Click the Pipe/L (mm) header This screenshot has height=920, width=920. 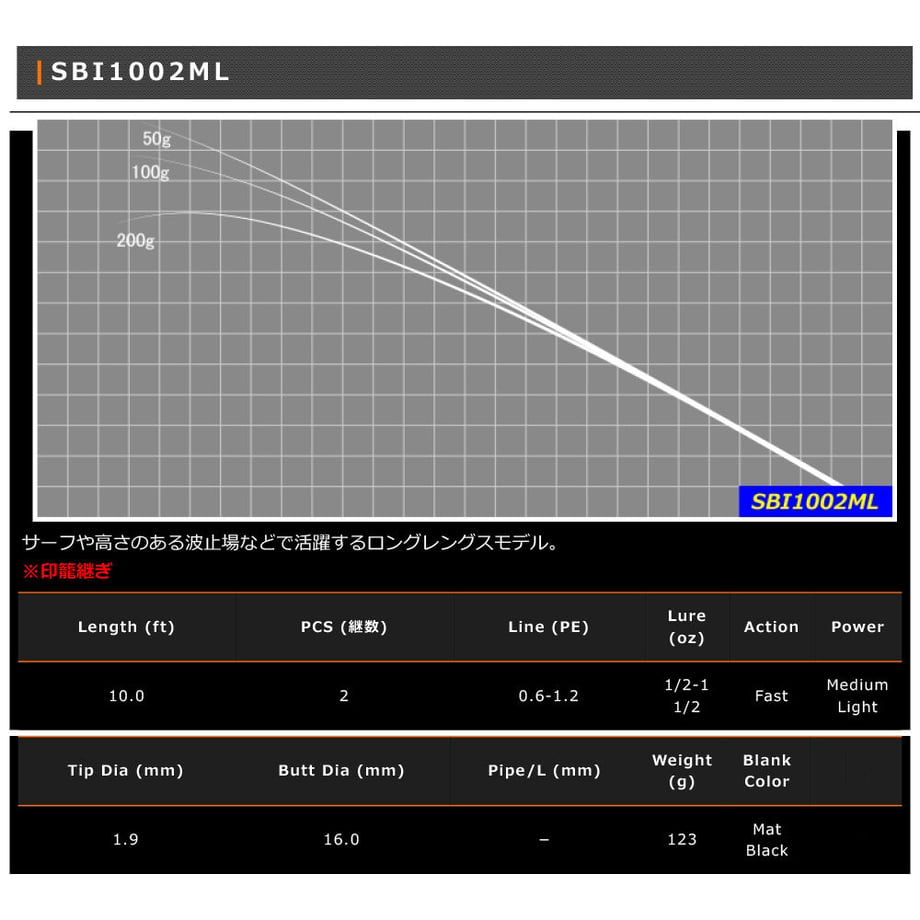point(544,770)
